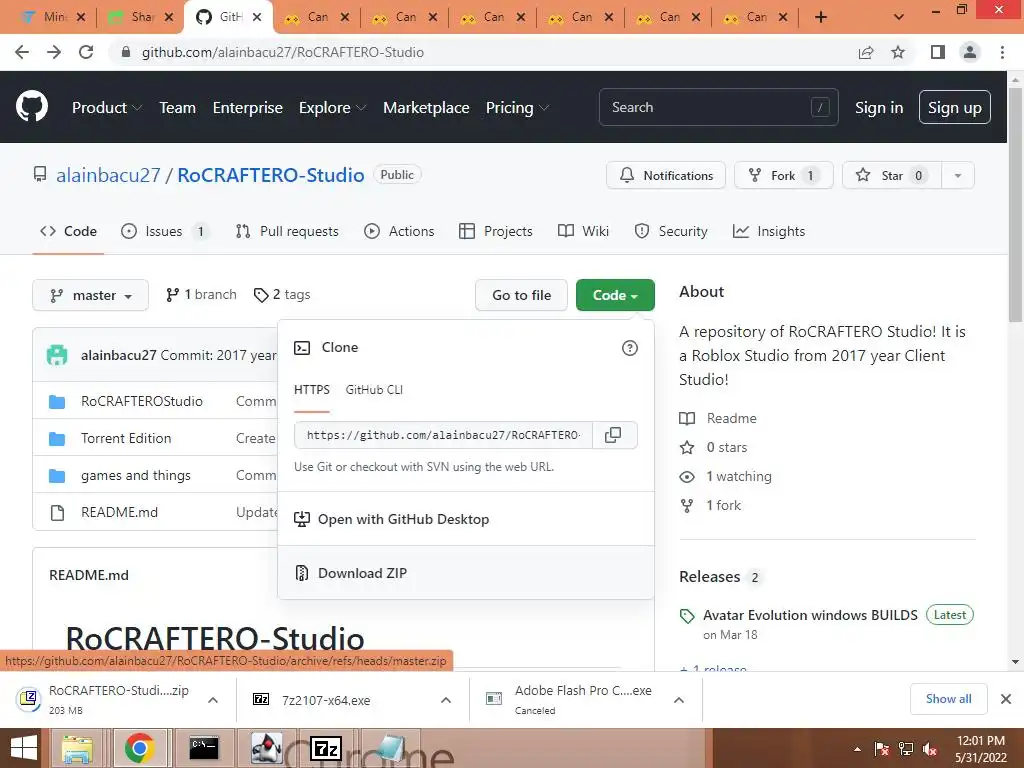Image resolution: width=1024 pixels, height=768 pixels.
Task: Switch to the Issues tab
Action: (x=165, y=231)
